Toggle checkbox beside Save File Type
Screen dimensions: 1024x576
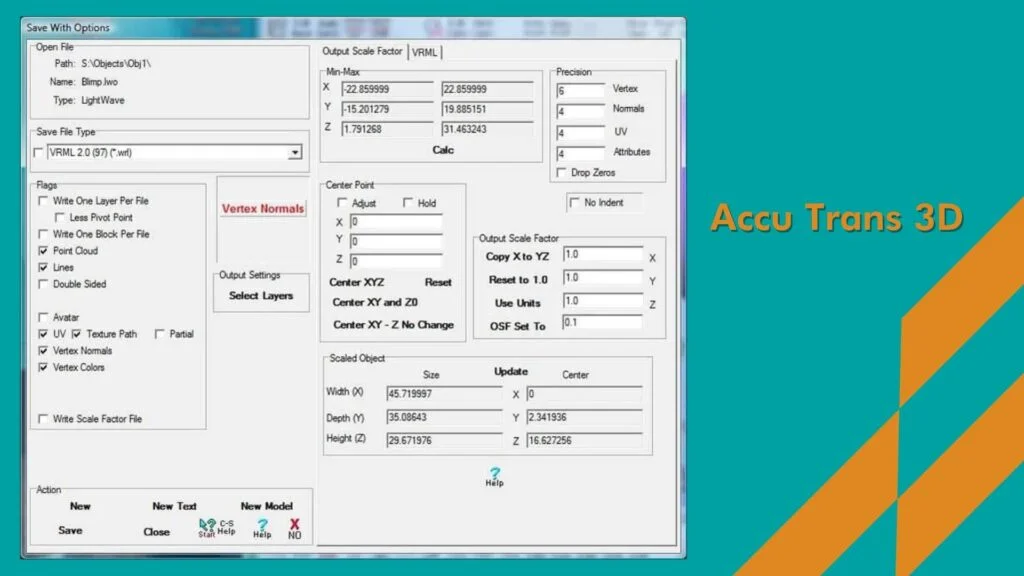tap(38, 152)
